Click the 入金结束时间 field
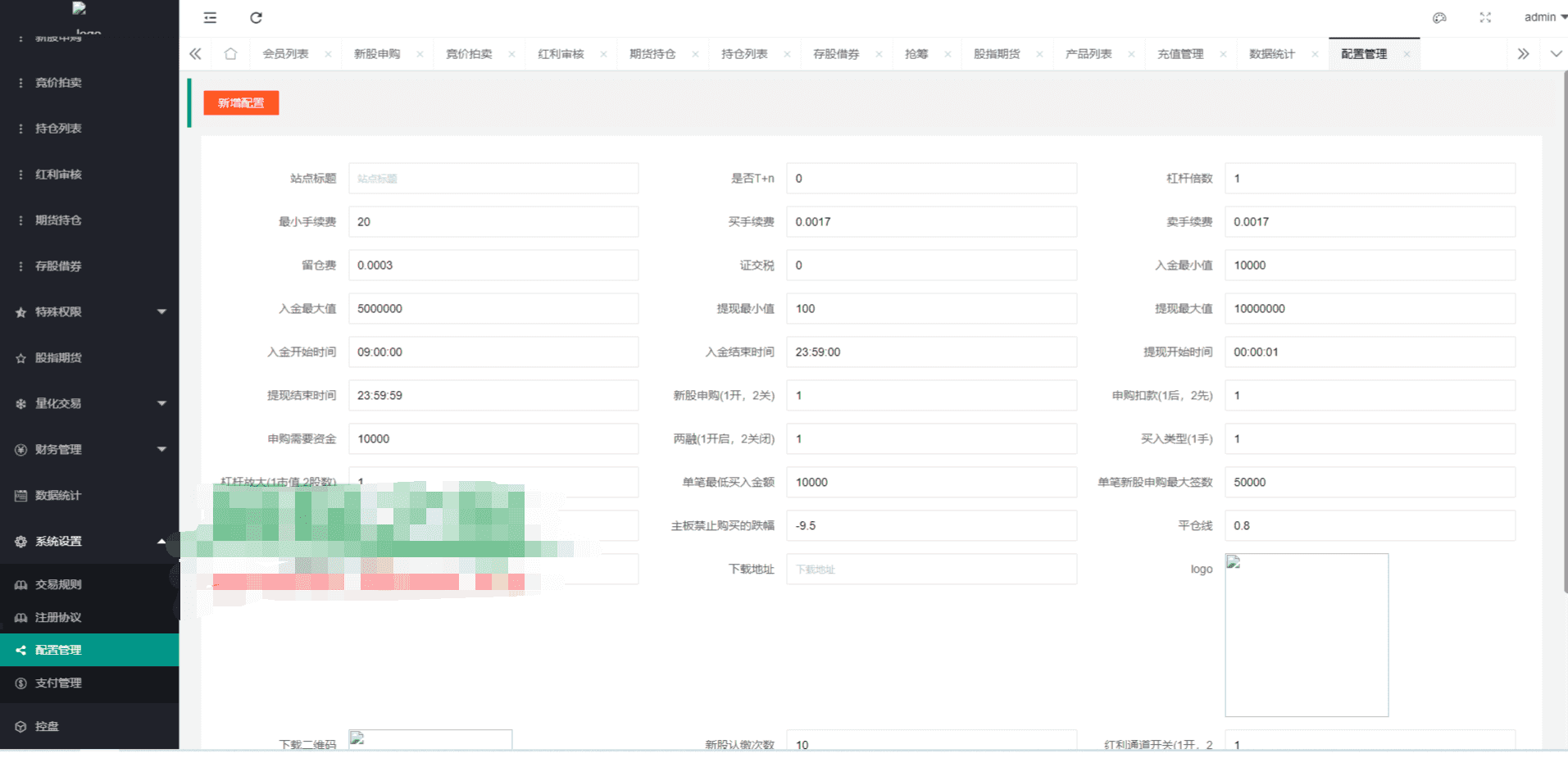 coord(931,352)
